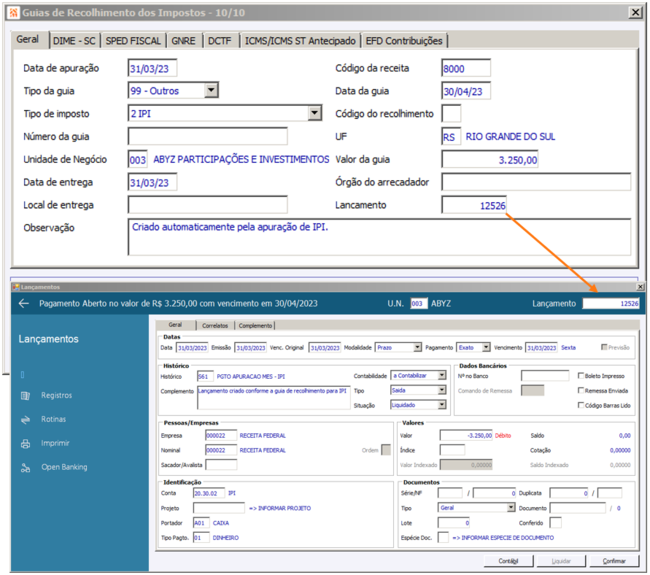Click the app icon in Guias title bar
This screenshot has width=650, height=575.
pos(14,12)
